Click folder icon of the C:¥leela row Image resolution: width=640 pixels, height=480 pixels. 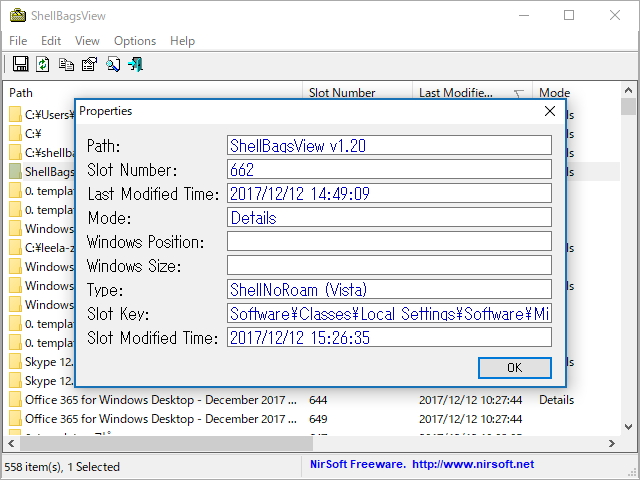(x=15, y=247)
